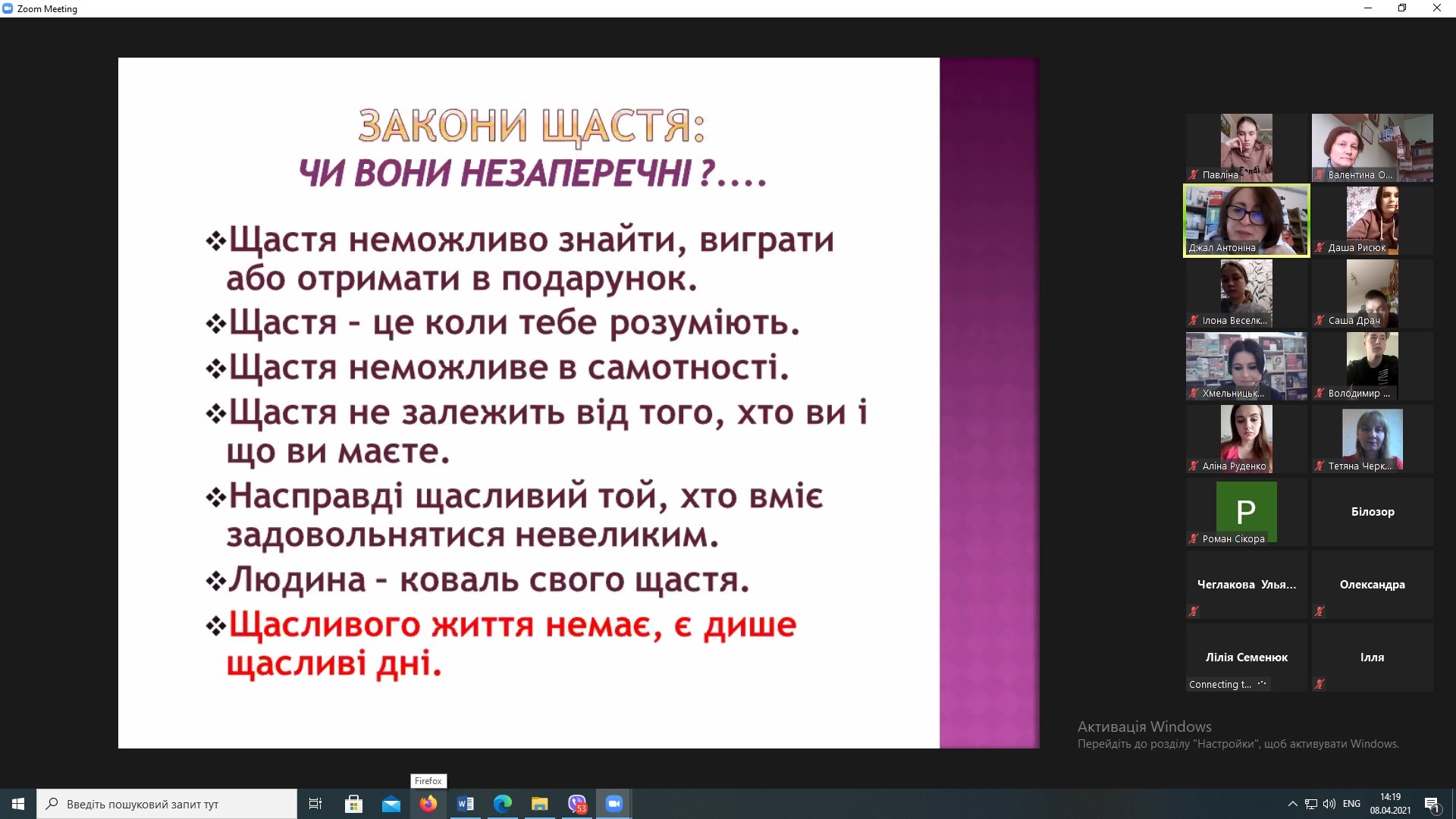Select Валентина participant video tile
The height and width of the screenshot is (819, 1456).
point(1372,147)
